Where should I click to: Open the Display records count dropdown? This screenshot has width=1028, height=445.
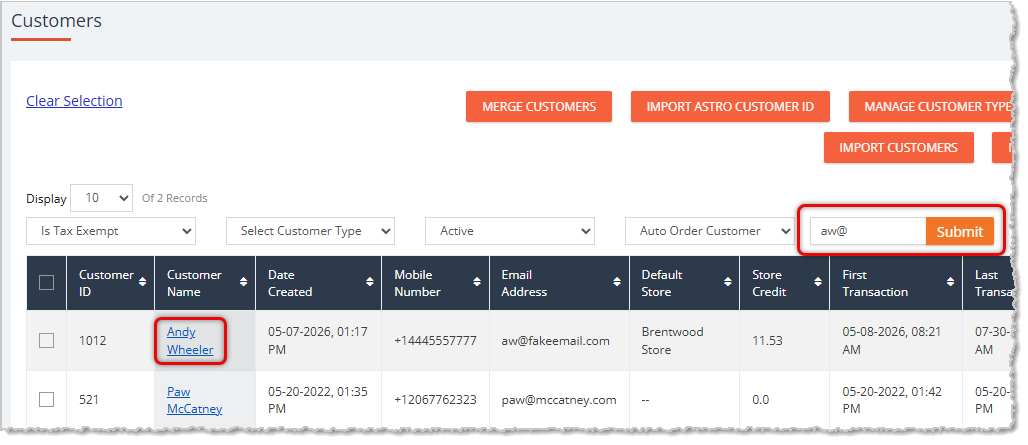click(102, 198)
